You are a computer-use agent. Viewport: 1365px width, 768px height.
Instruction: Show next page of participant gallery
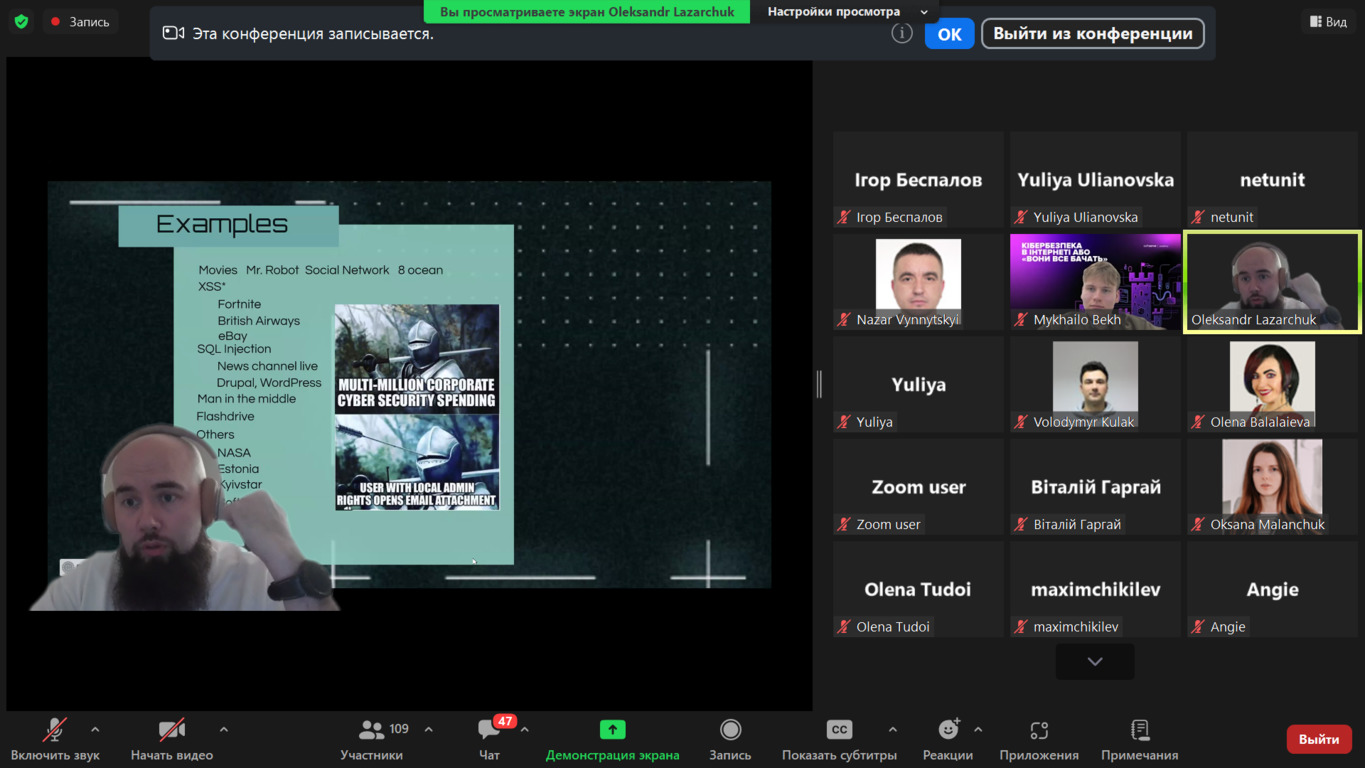pos(1095,662)
